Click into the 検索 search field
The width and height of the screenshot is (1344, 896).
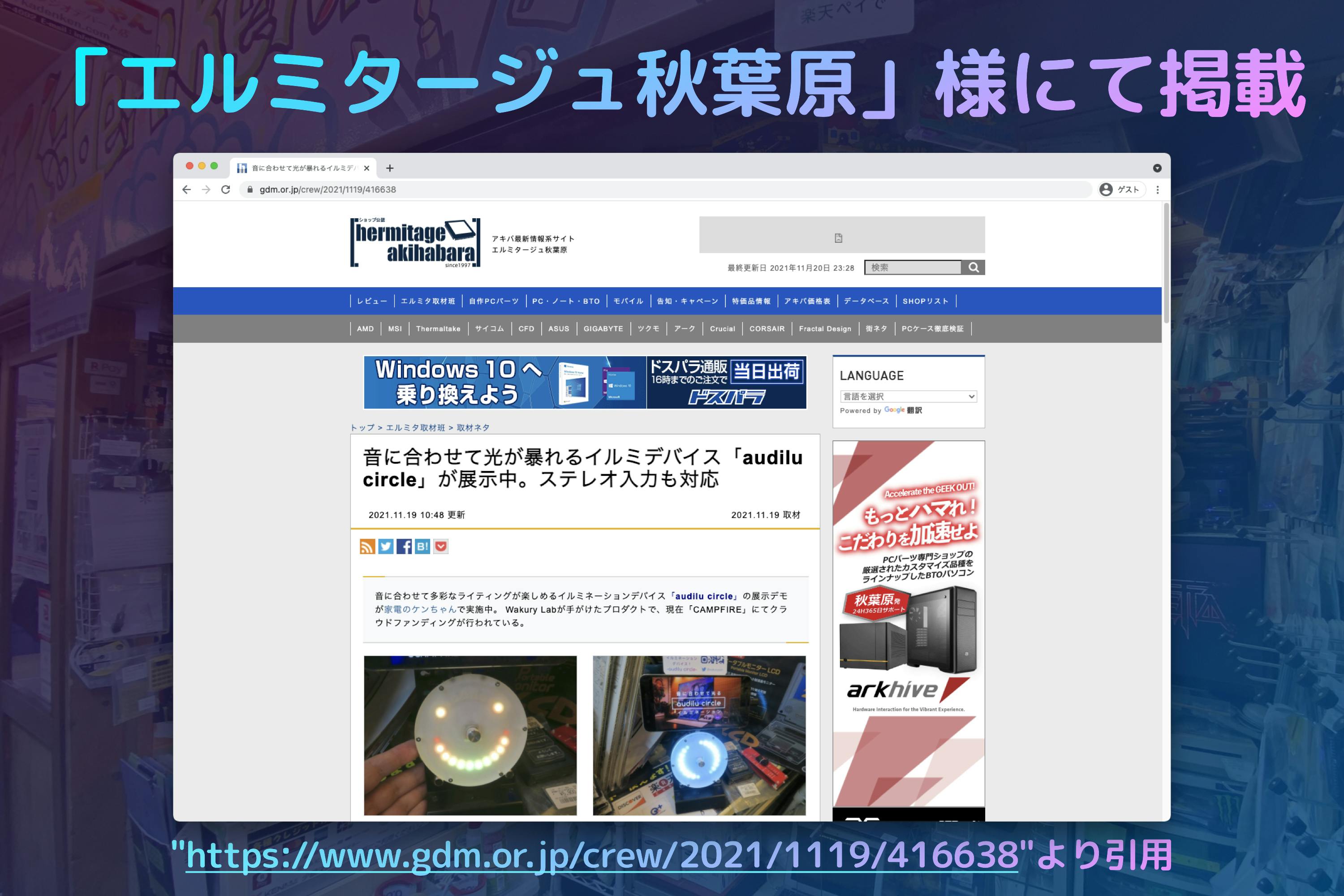(913, 267)
